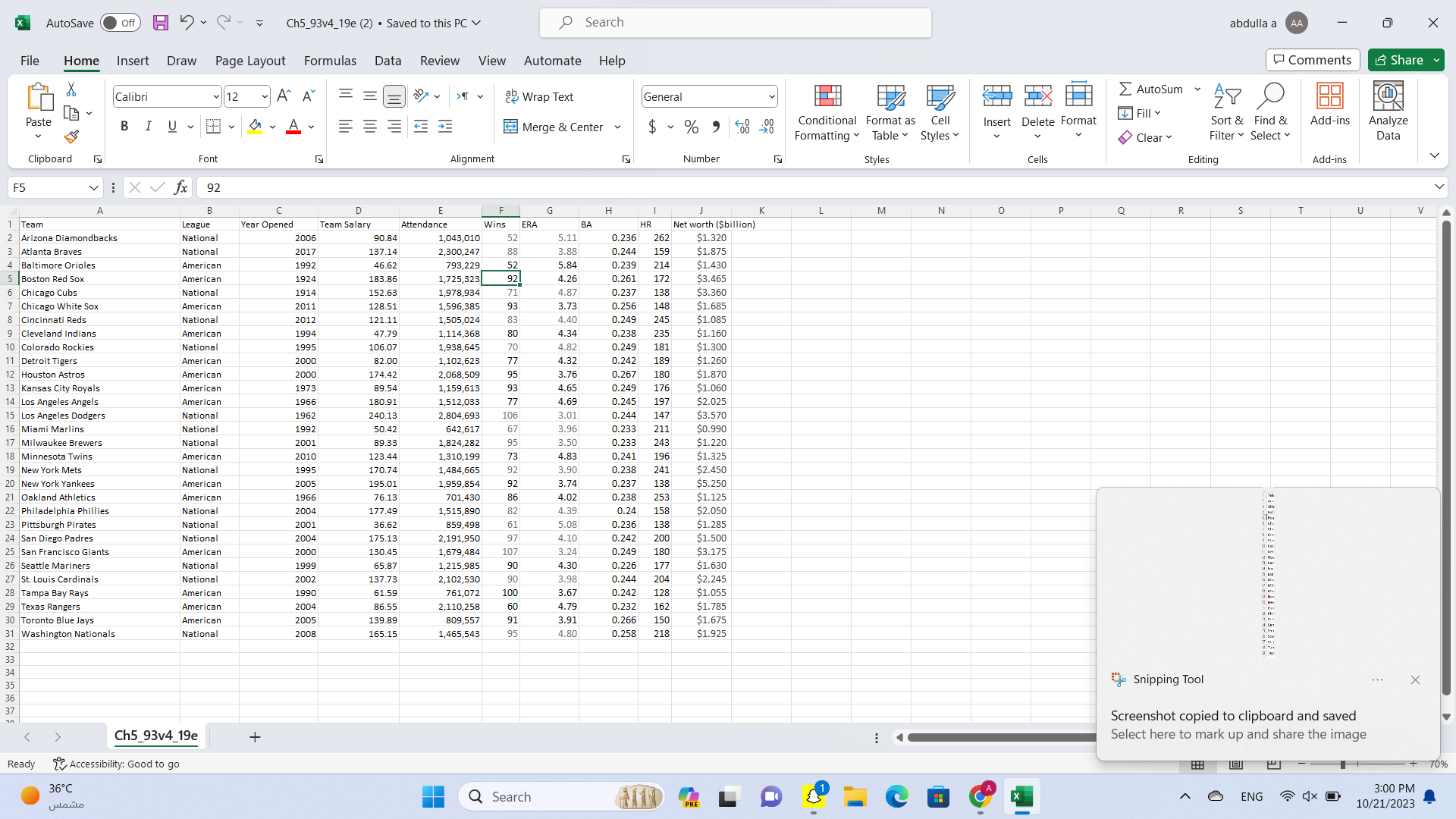Click the red font color swatch
Screen dimensions: 1456x819
click(293, 127)
